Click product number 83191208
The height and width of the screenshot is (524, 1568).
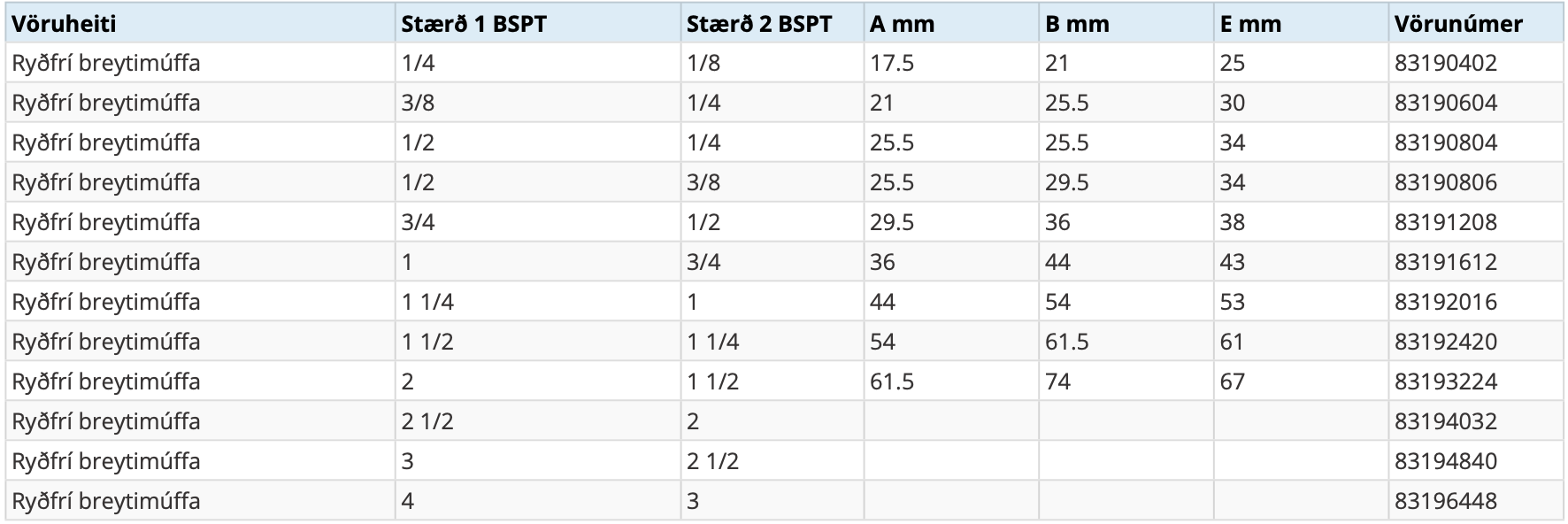pos(1446,223)
